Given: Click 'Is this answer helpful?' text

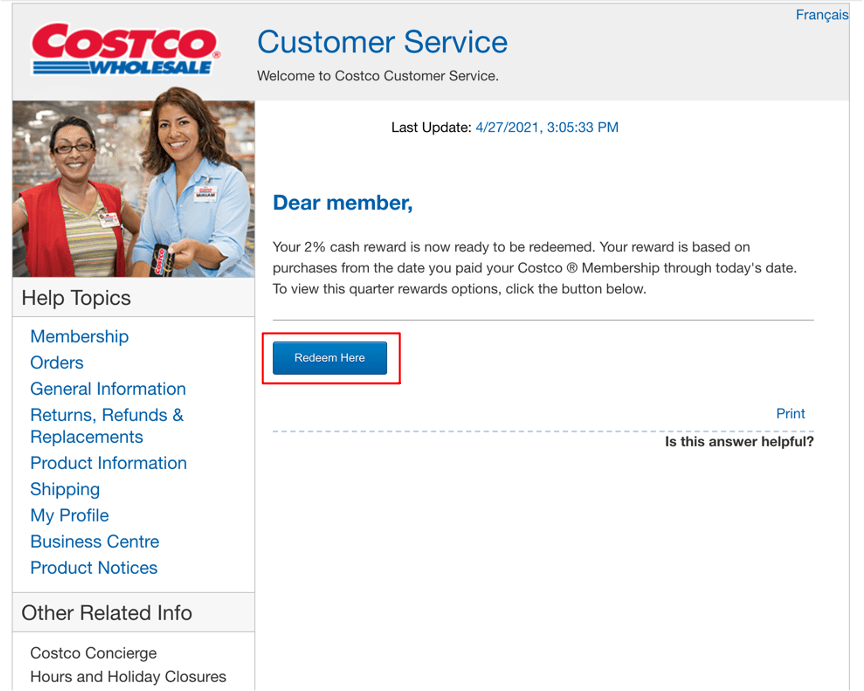Looking at the screenshot, I should coord(739,441).
